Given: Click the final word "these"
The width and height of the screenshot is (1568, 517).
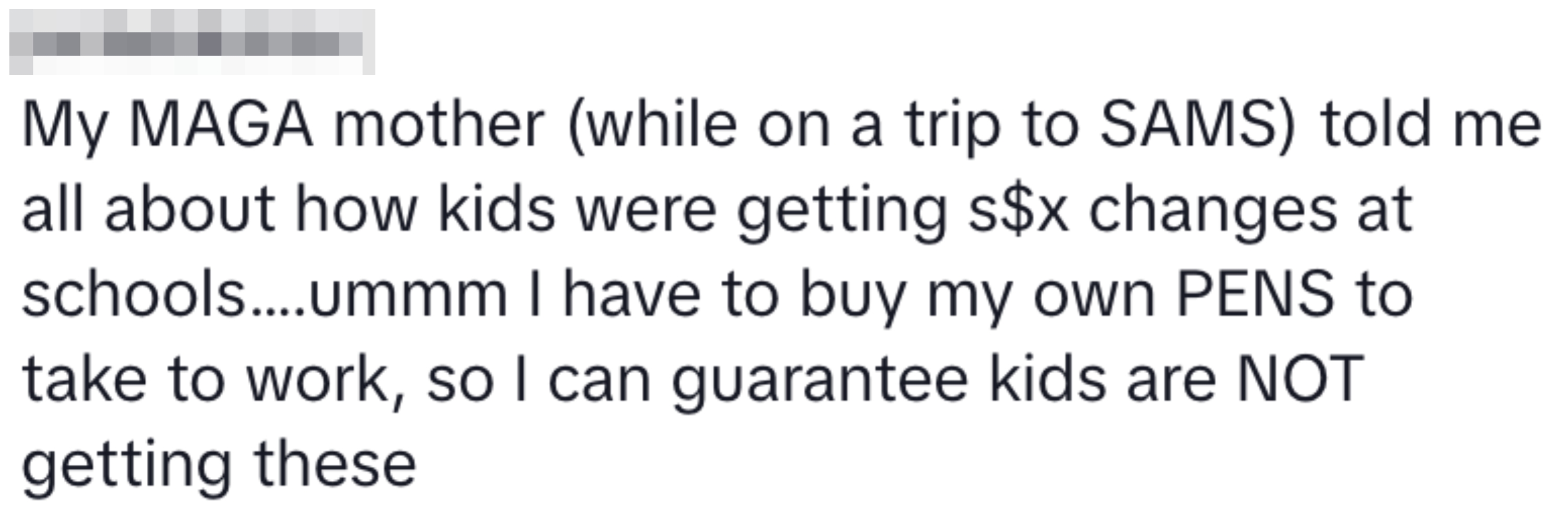Looking at the screenshot, I should pyautogui.click(x=336, y=465).
